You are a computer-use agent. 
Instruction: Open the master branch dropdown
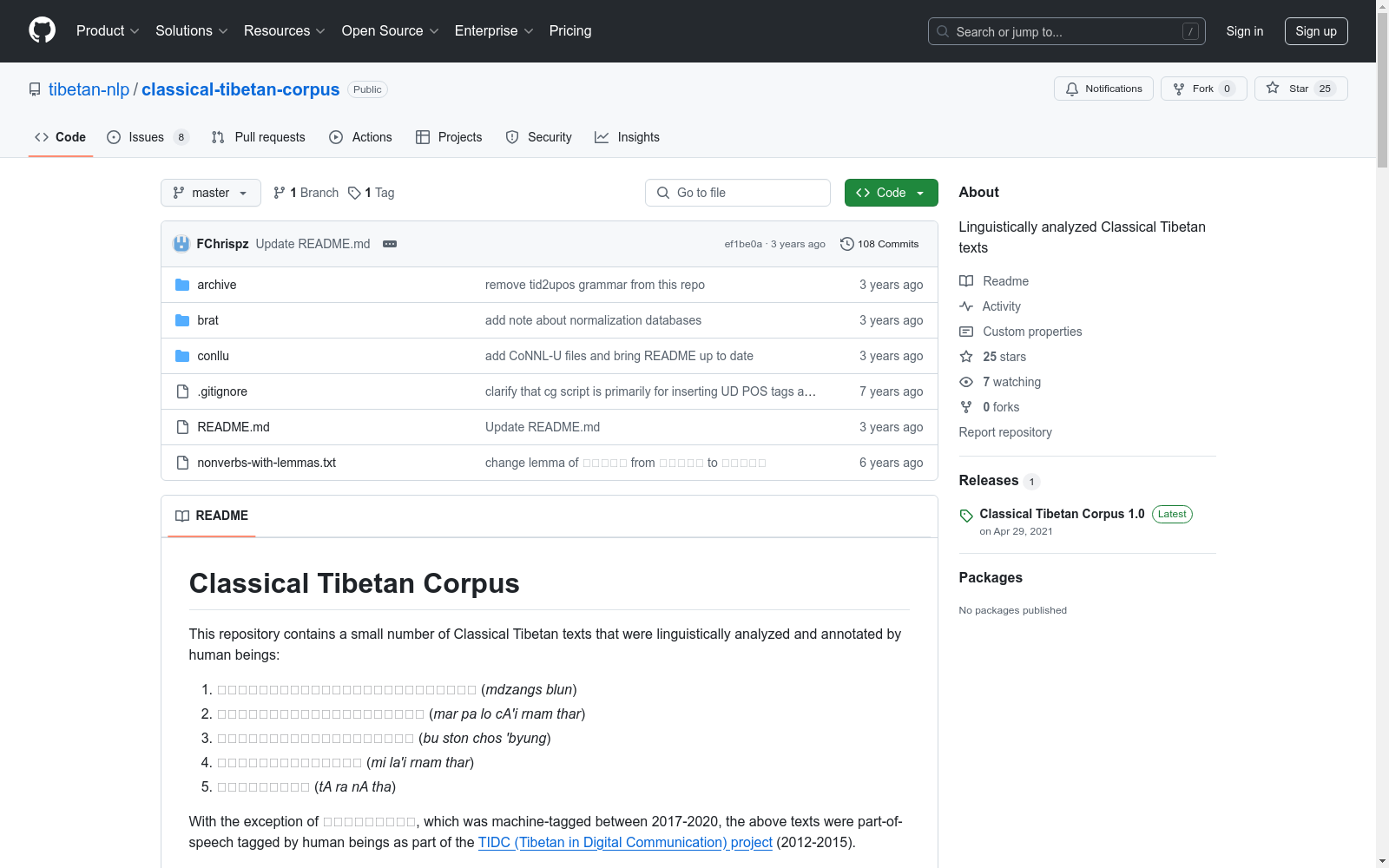pyautogui.click(x=211, y=193)
